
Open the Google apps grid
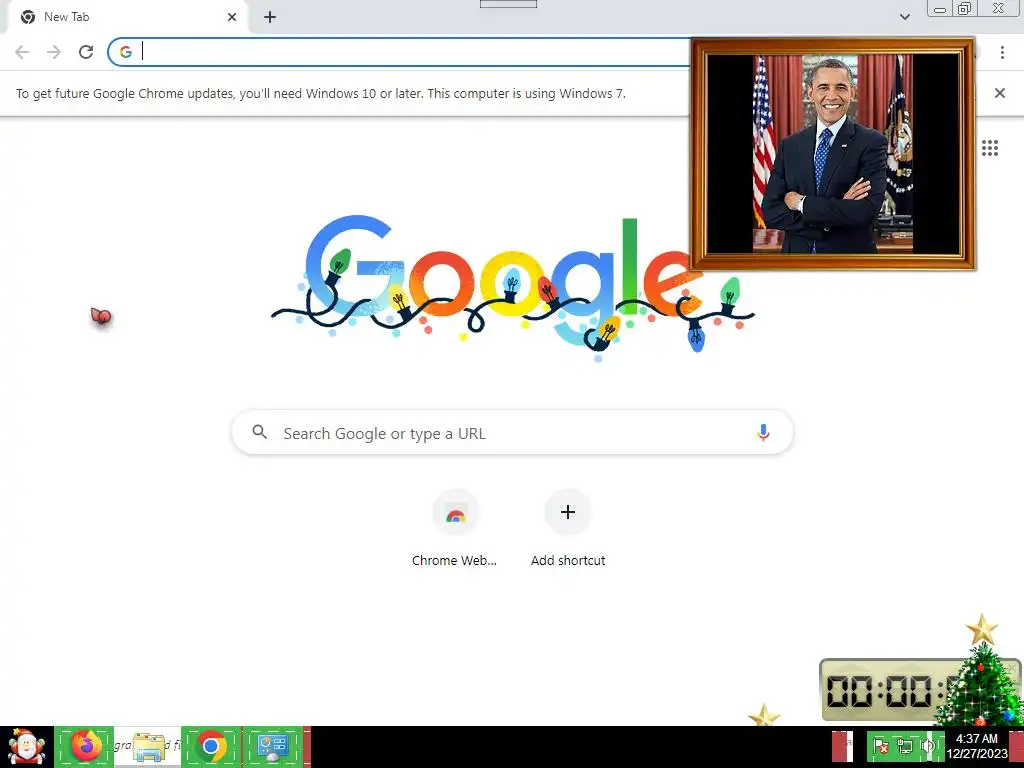pyautogui.click(x=989, y=148)
